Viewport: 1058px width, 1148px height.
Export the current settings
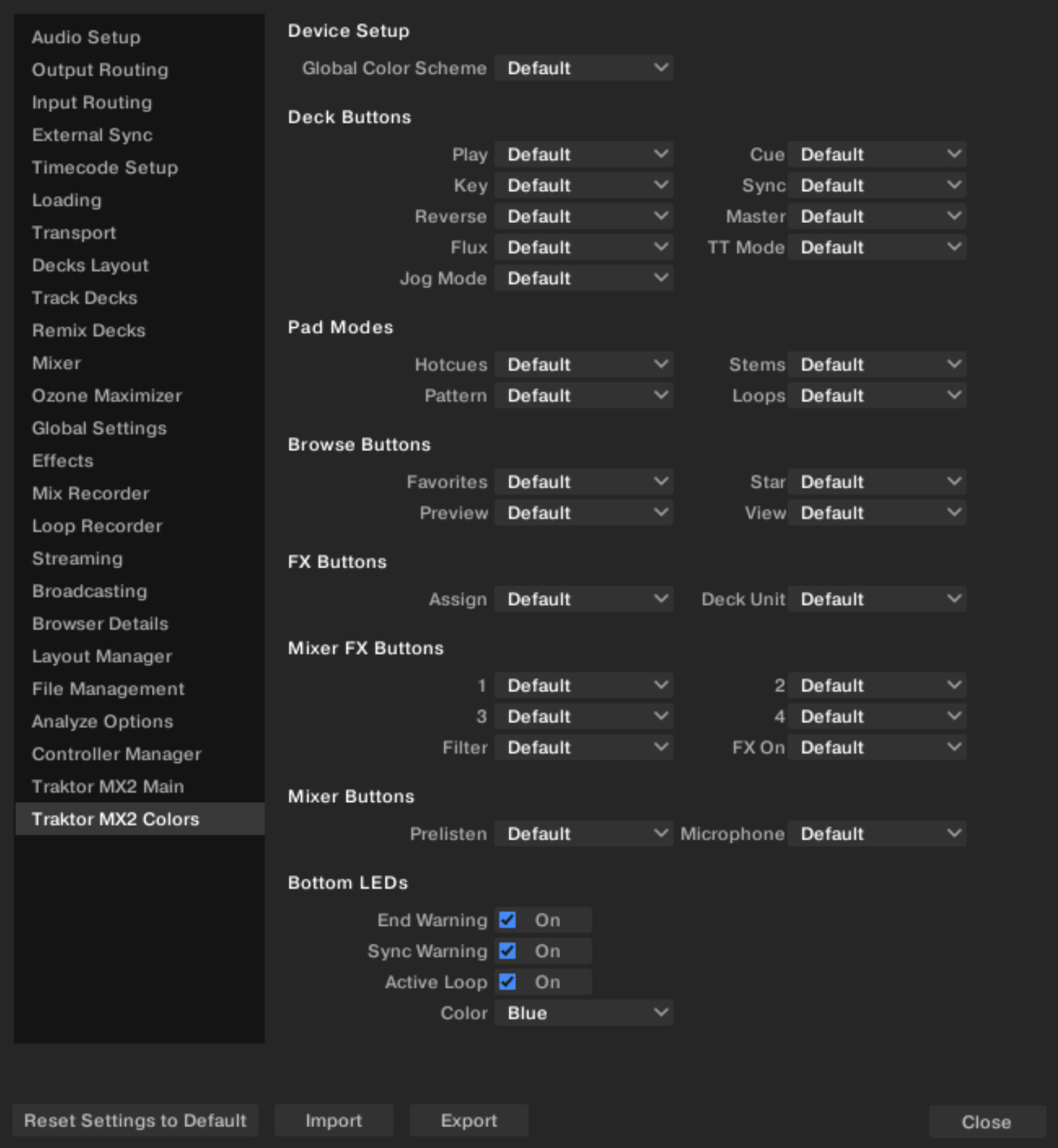click(x=469, y=1120)
